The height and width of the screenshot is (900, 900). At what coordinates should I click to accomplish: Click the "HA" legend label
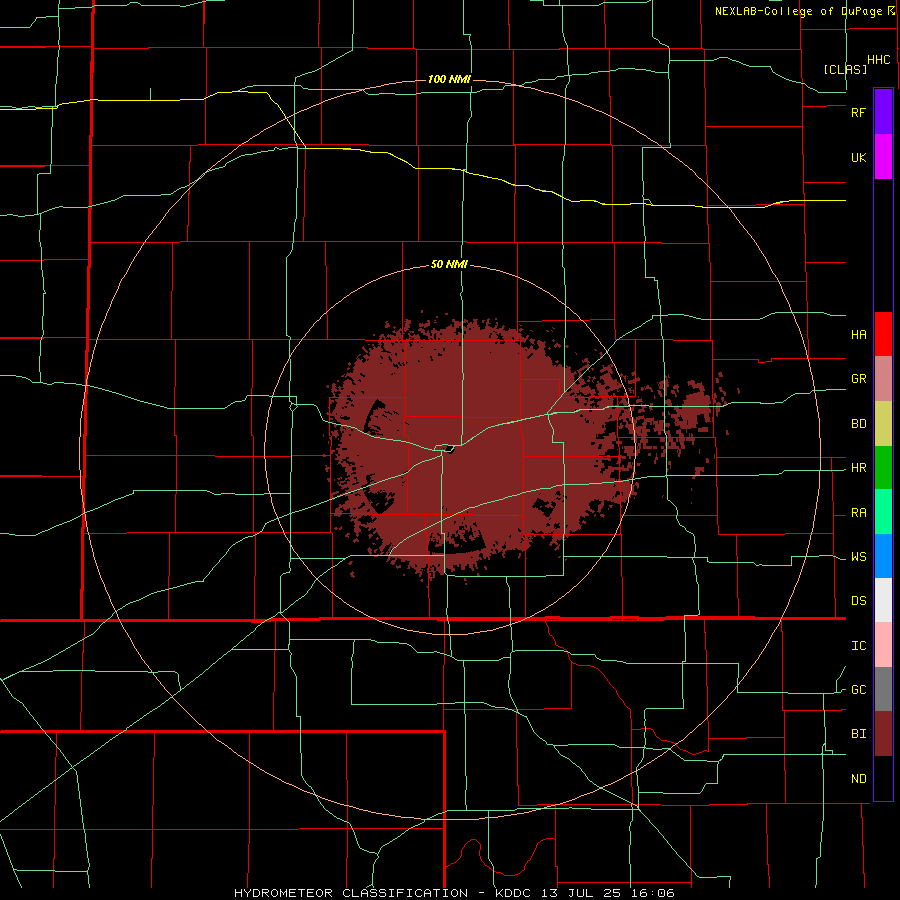858,335
